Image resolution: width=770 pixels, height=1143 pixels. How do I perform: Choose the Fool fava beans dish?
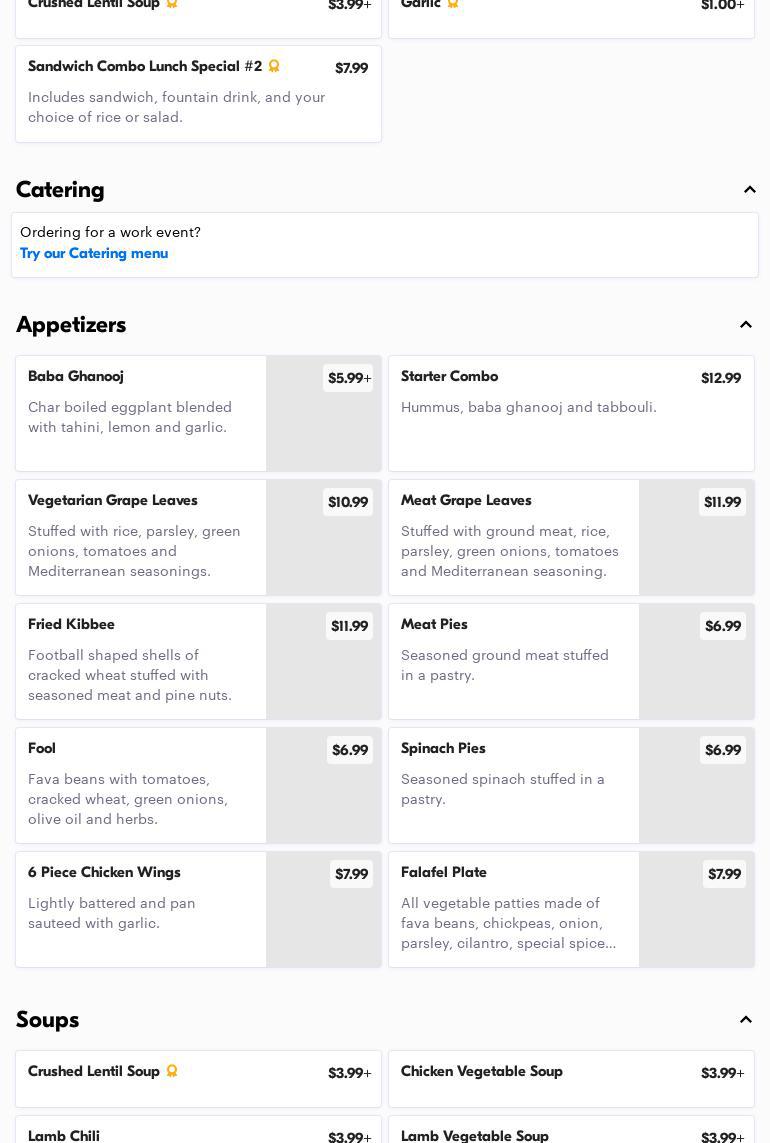140,785
